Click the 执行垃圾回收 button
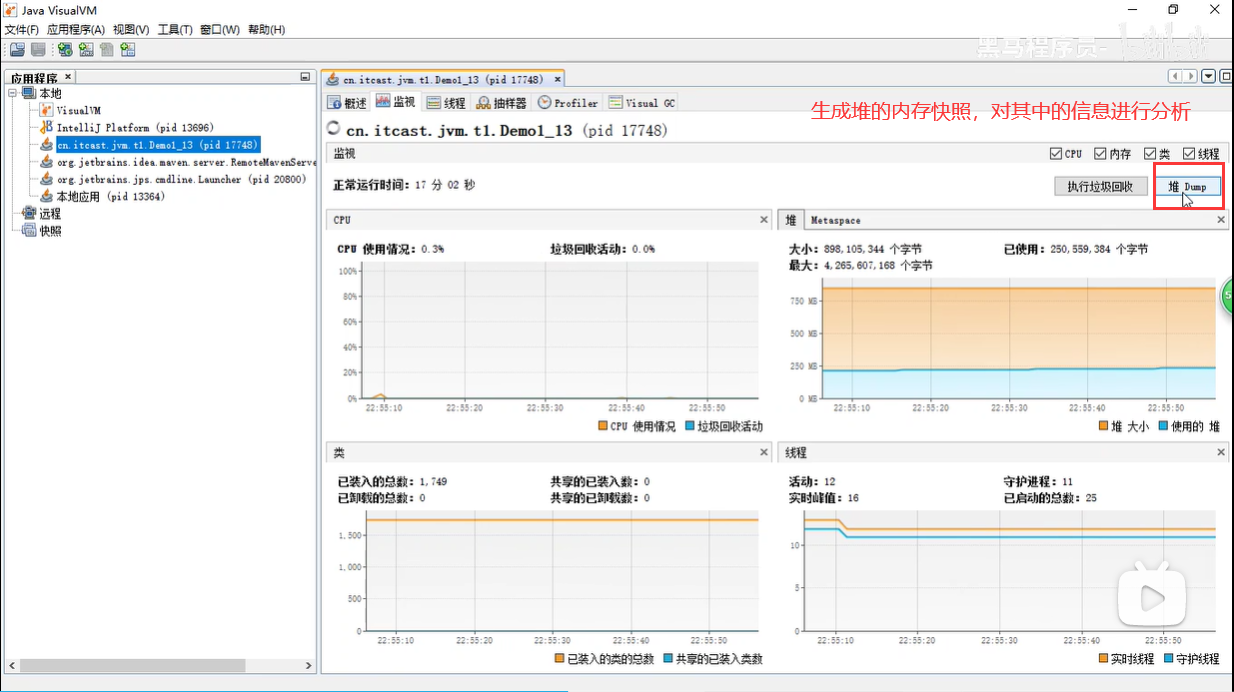This screenshot has height=692, width=1234. pyautogui.click(x=1099, y=186)
